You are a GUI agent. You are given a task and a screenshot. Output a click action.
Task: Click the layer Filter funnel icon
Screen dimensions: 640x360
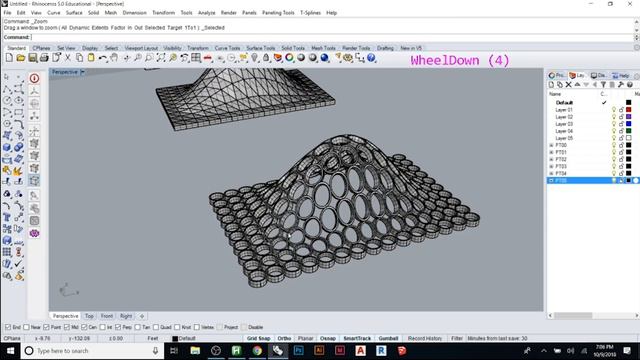point(603,84)
